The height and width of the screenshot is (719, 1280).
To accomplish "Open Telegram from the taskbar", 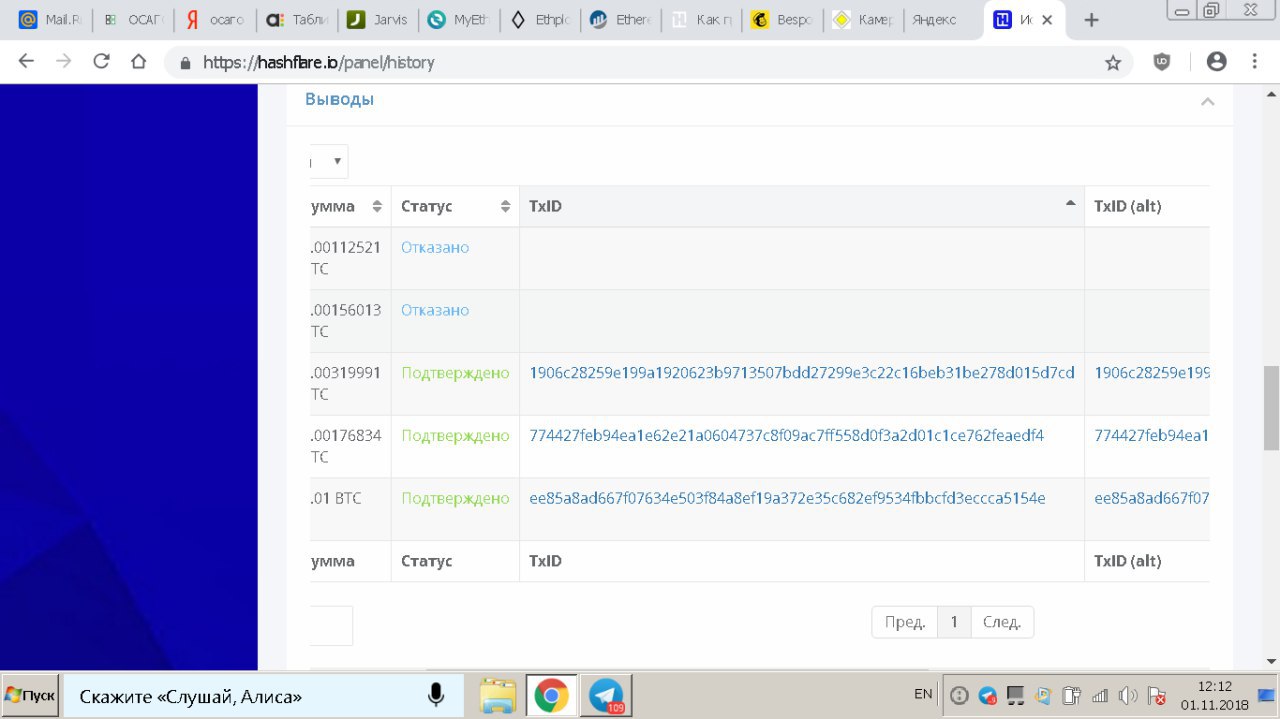I will pos(605,695).
